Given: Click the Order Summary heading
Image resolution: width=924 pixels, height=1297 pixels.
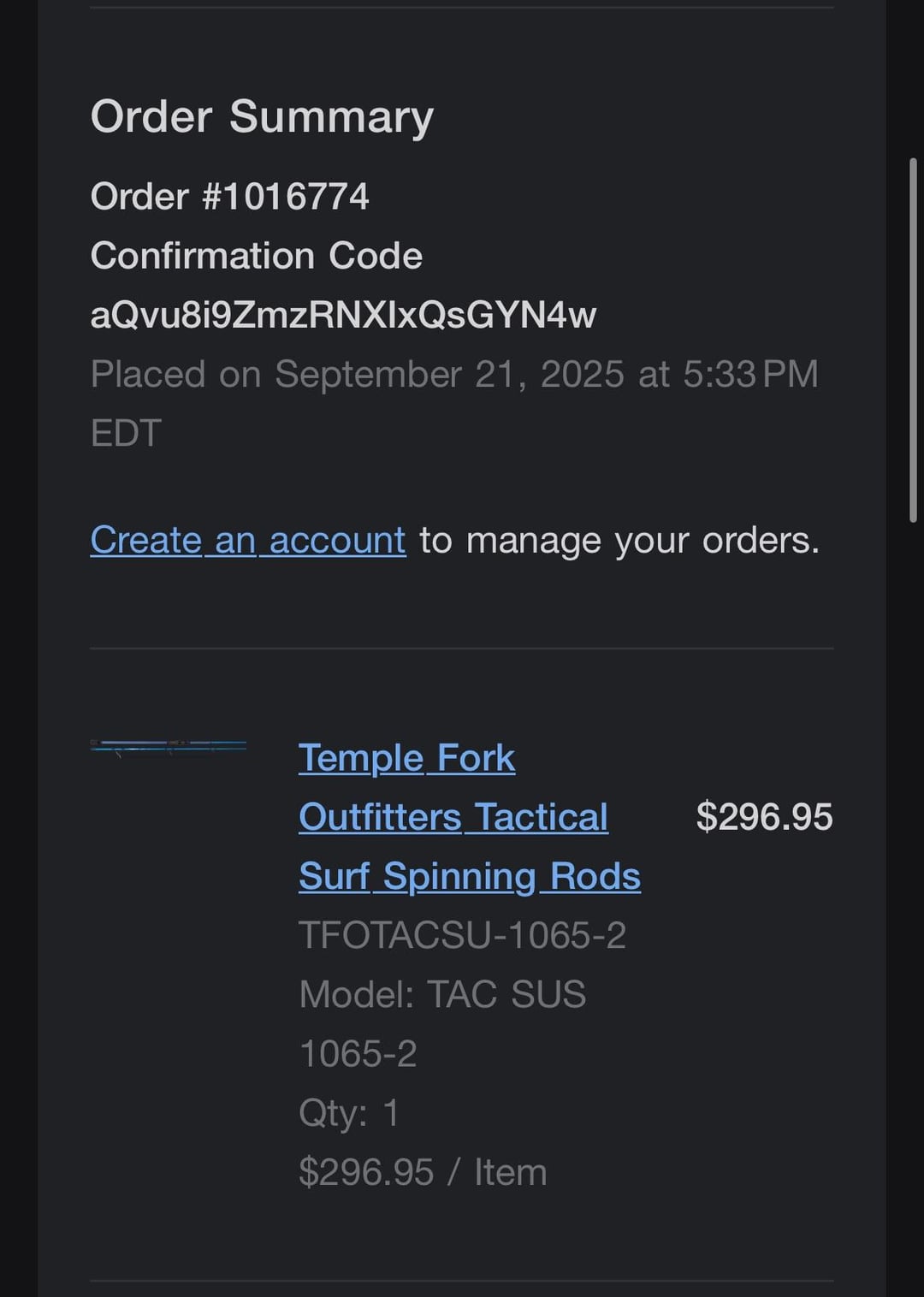Looking at the screenshot, I should tap(262, 116).
